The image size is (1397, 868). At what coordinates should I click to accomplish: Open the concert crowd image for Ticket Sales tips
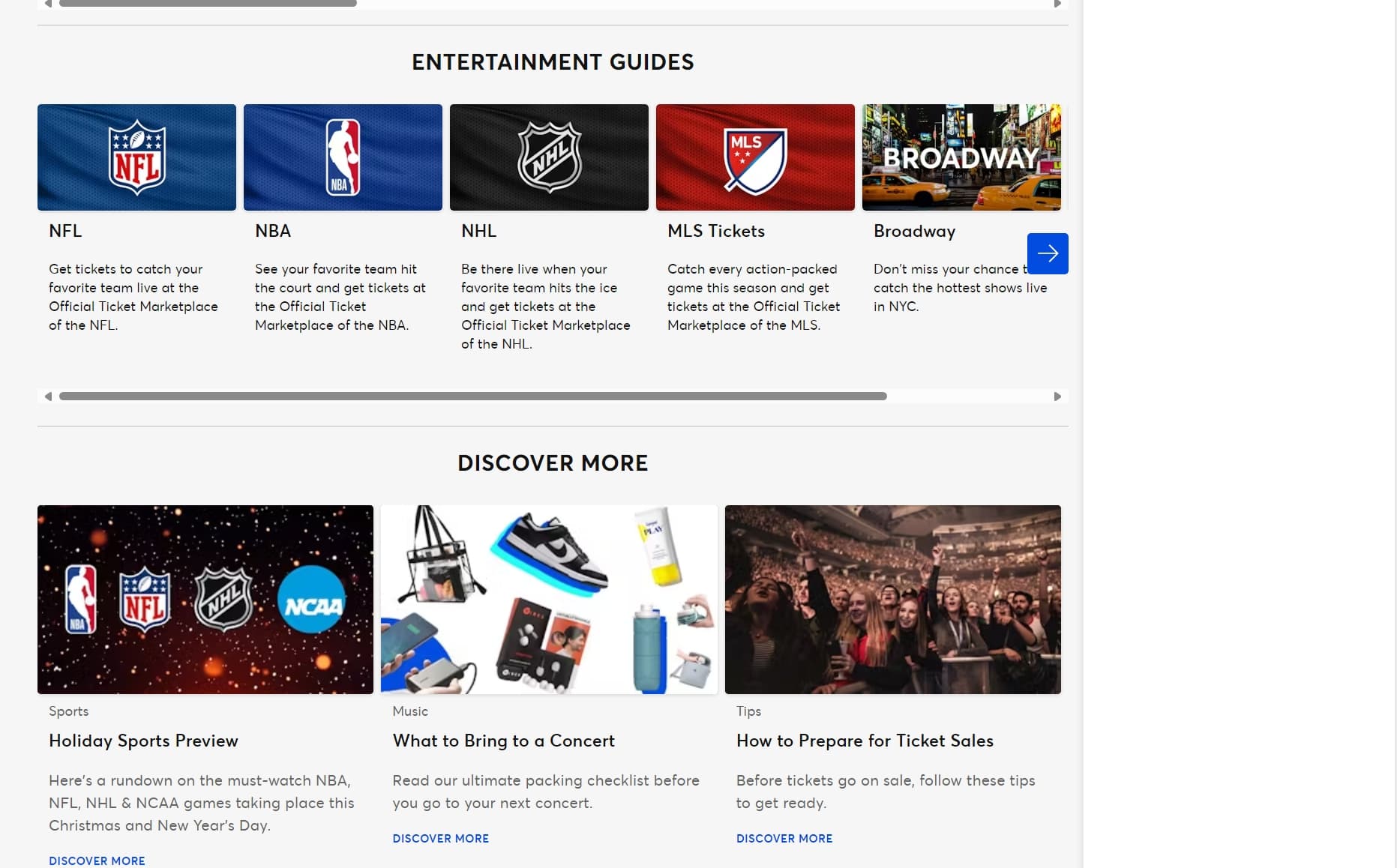point(893,600)
